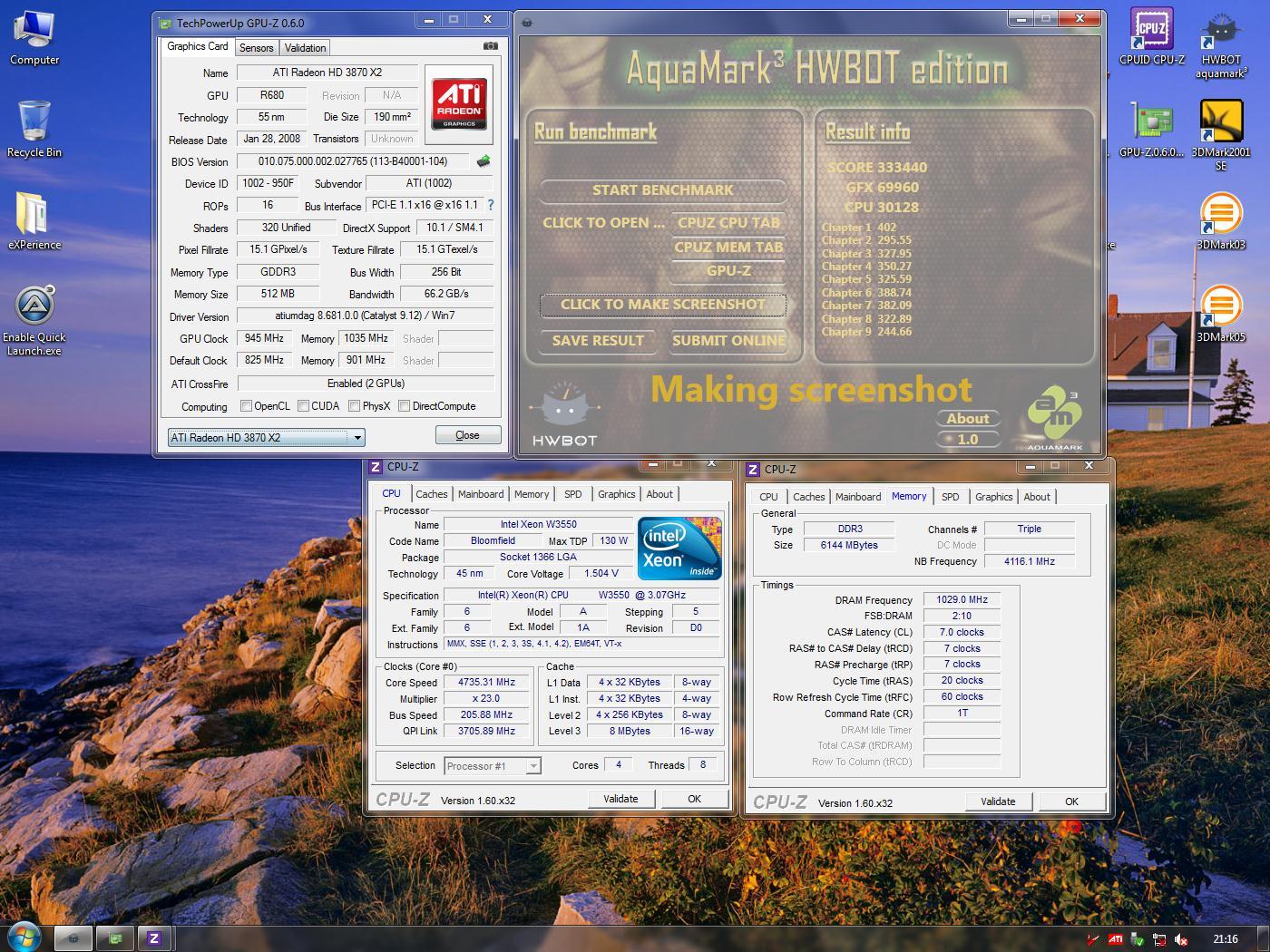The image size is (1270, 952).
Task: Click the DRAM Frequency 1029.0 MHz field
Action: point(962,600)
